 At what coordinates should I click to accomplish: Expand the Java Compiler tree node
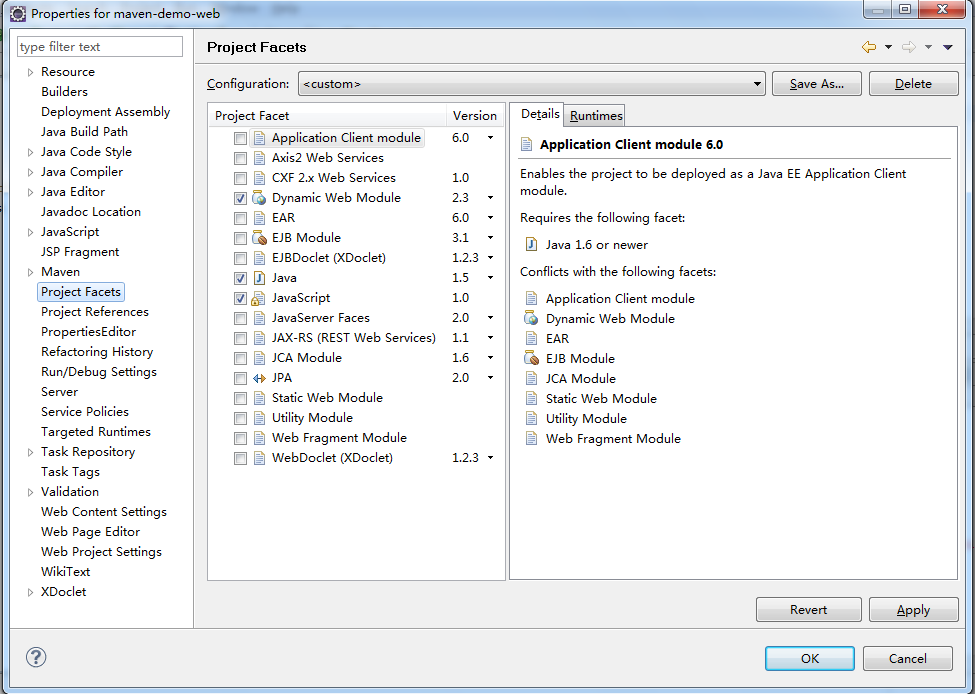pyautogui.click(x=31, y=172)
